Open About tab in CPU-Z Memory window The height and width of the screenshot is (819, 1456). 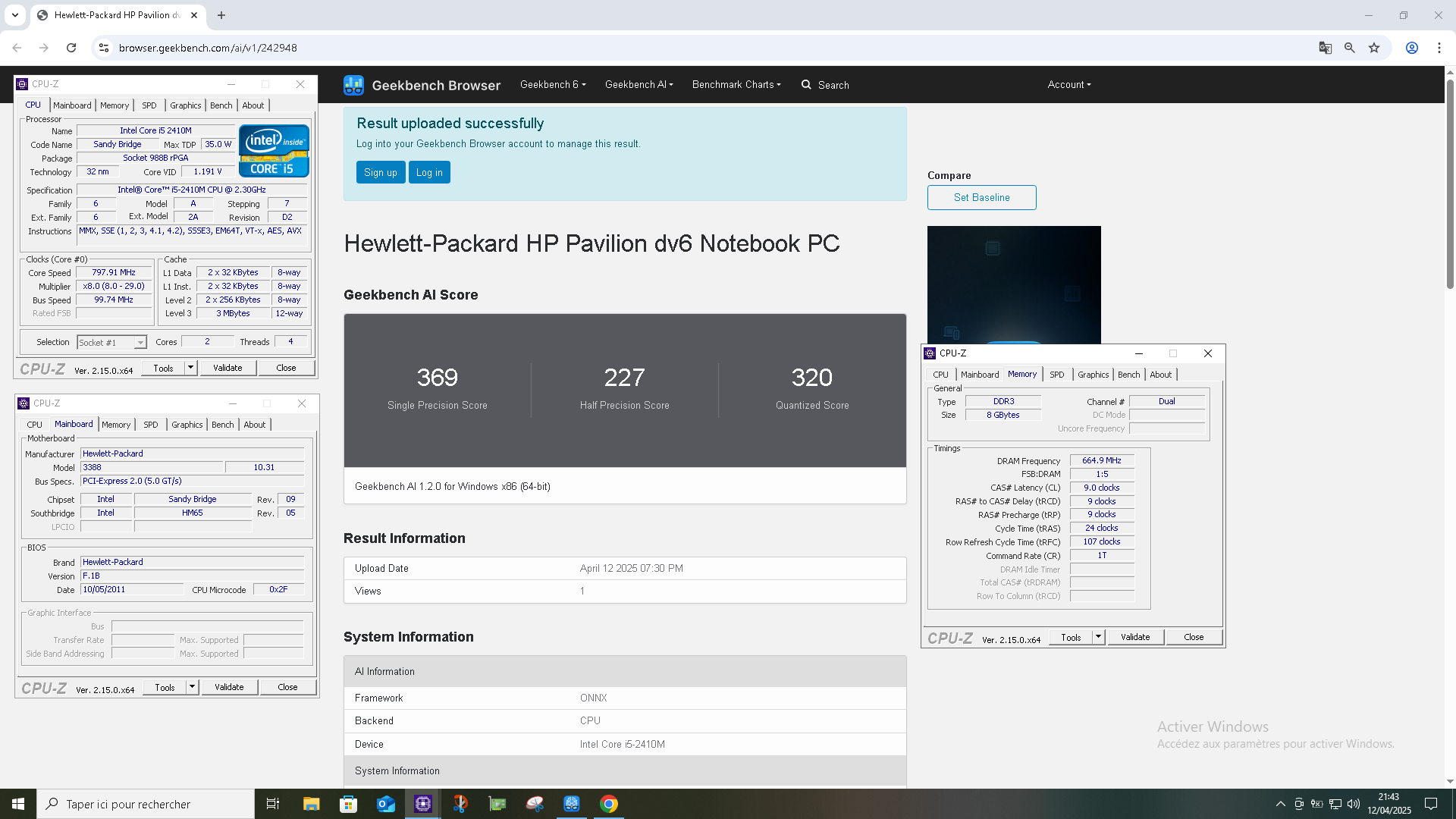click(x=1160, y=375)
